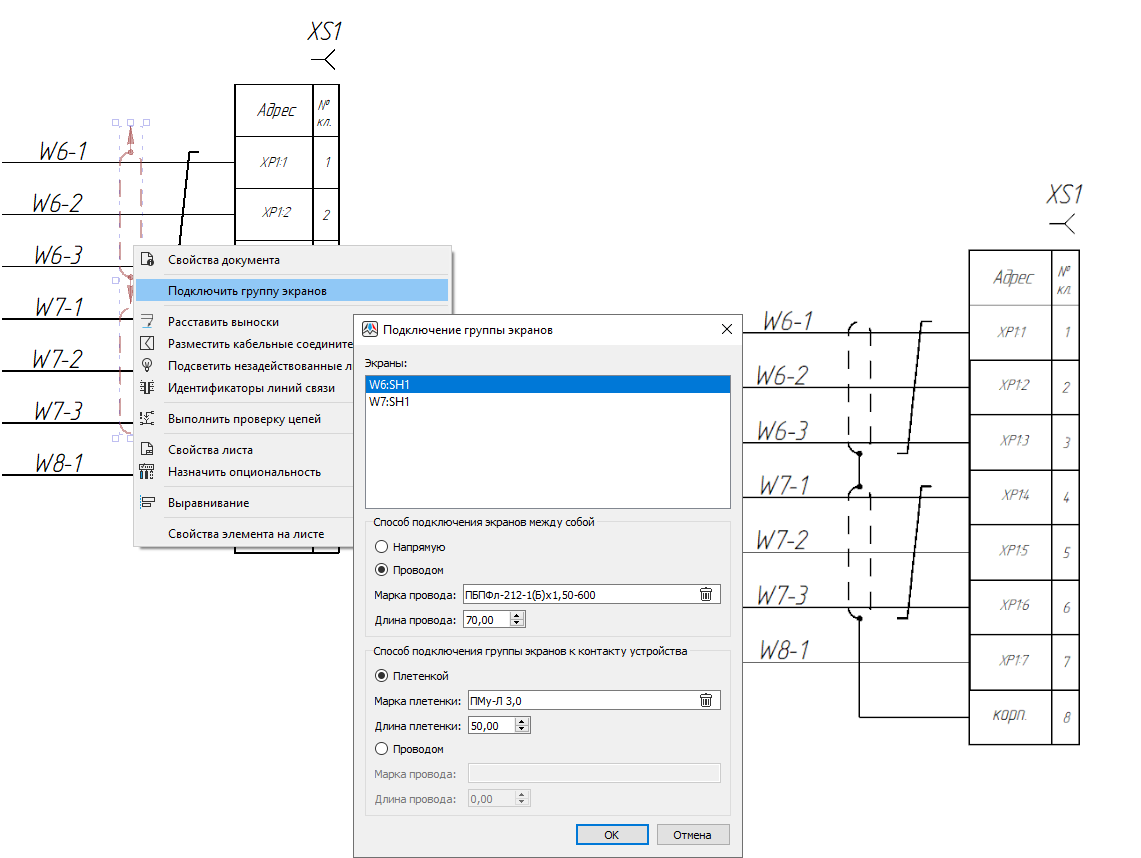Decrease Длина плетенки with the down arrow

[521, 730]
